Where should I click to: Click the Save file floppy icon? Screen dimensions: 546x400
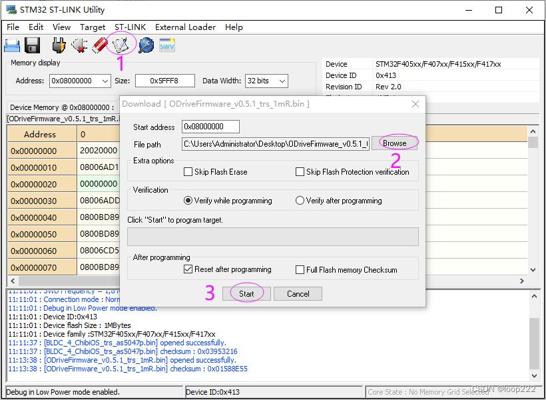[32, 45]
